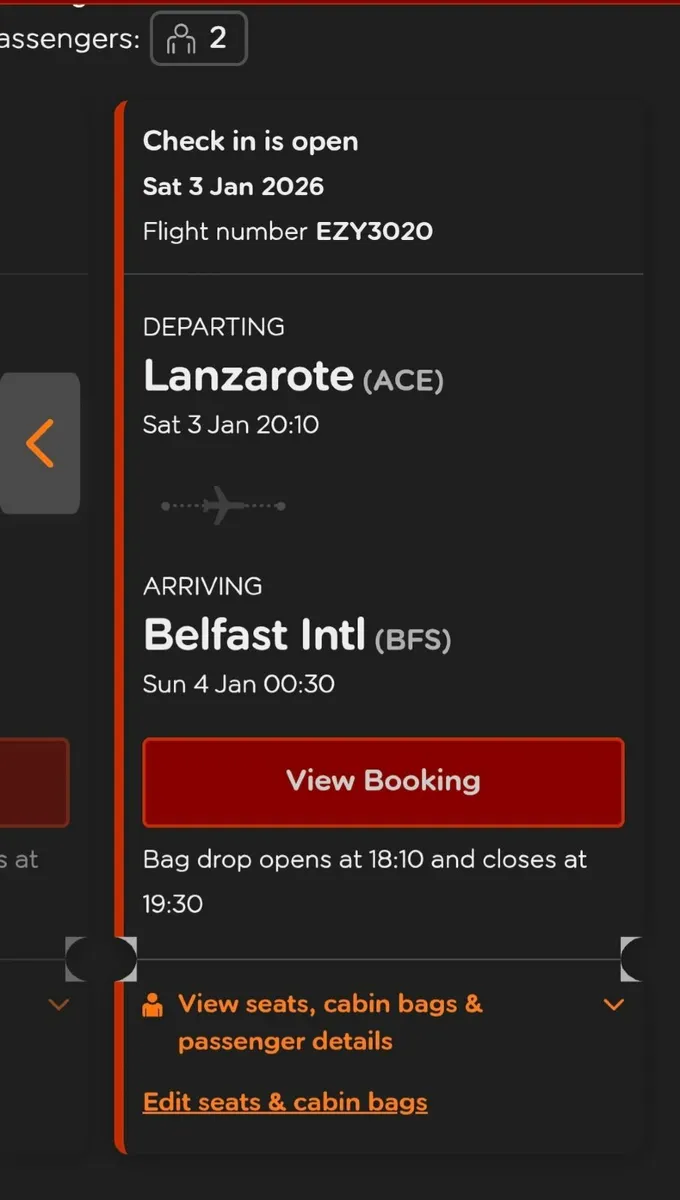Select the Lanzarote (ACE) departure label
Image resolution: width=680 pixels, height=1200 pixels.
[293, 377]
